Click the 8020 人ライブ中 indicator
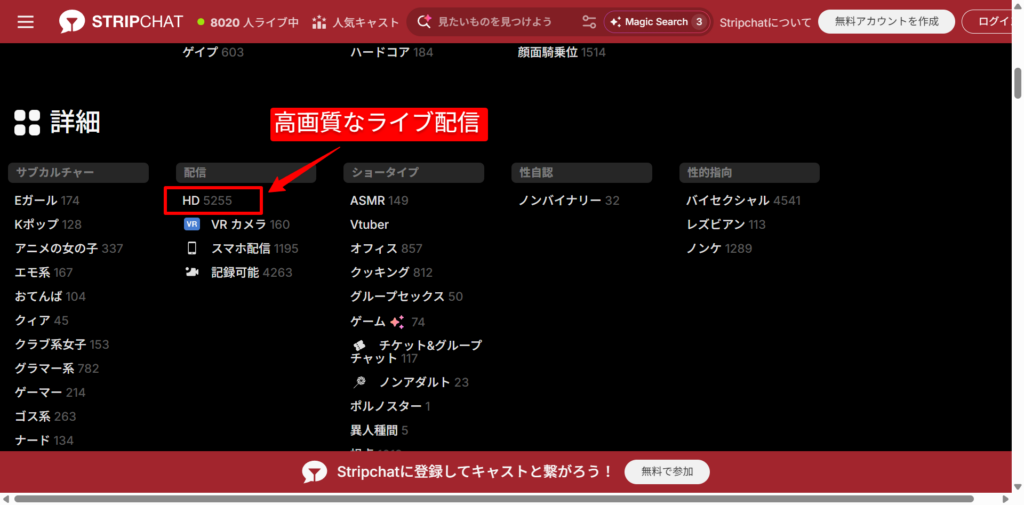Viewport: 1024px width, 505px height. point(248,22)
